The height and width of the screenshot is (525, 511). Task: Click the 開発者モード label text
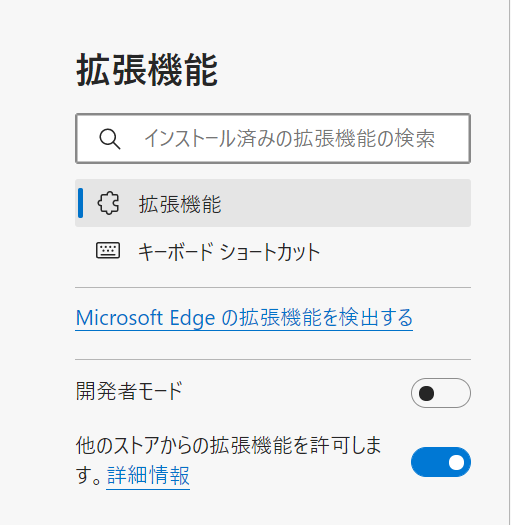(x=129, y=391)
